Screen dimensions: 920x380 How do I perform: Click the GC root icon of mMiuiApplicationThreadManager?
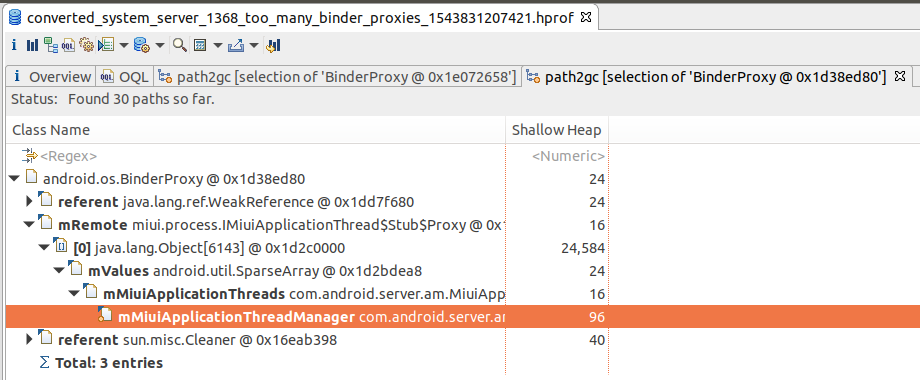pos(104,315)
